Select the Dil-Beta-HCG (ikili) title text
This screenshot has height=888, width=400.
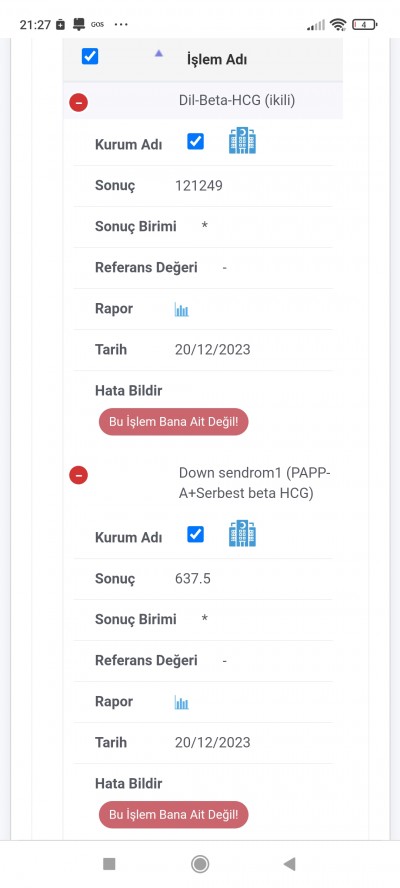coord(237,101)
